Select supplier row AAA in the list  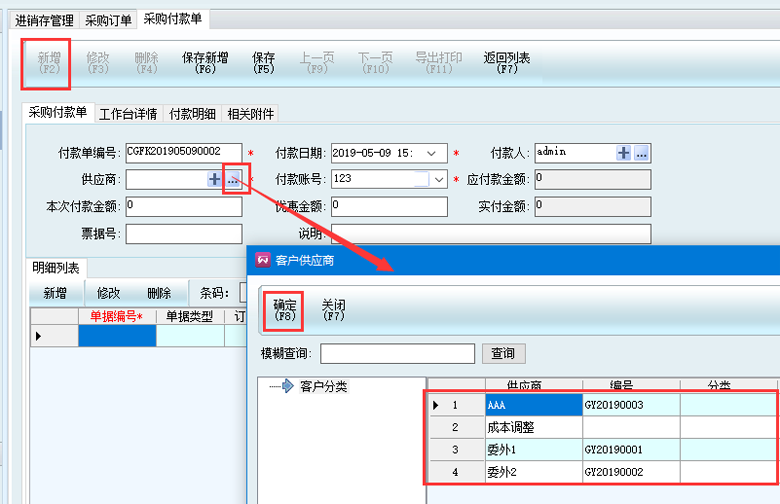coord(533,405)
